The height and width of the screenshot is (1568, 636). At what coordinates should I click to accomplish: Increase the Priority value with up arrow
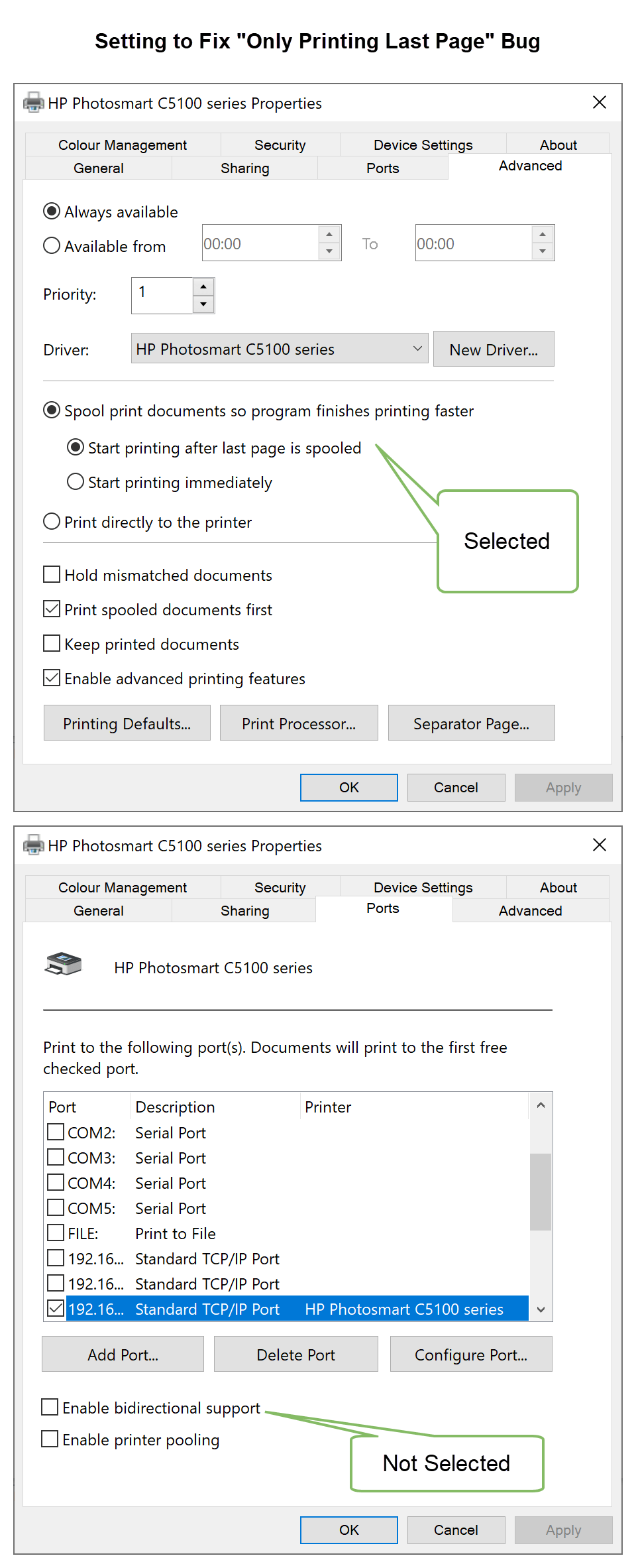(x=203, y=287)
